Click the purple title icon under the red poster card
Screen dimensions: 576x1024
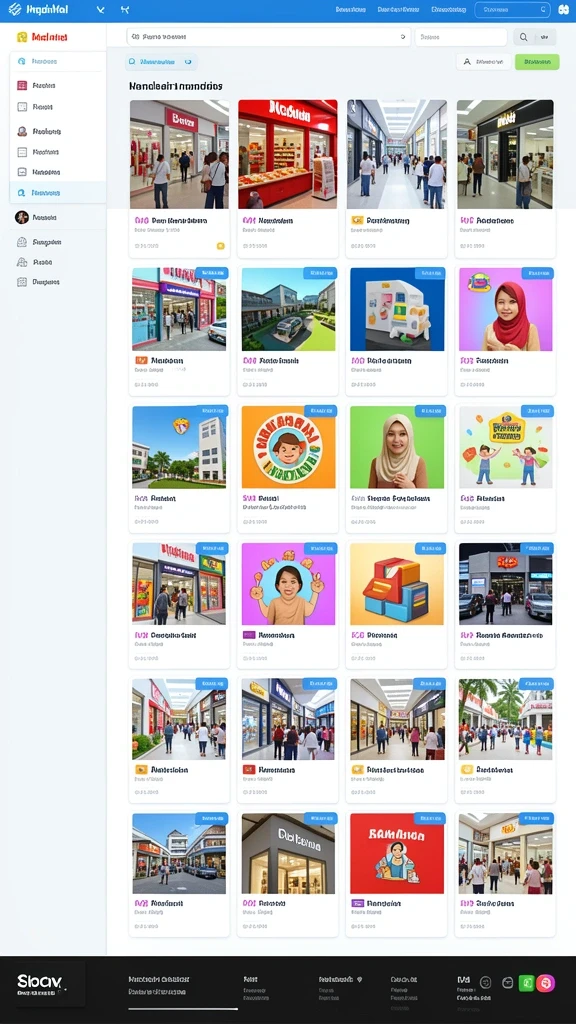tap(357, 903)
